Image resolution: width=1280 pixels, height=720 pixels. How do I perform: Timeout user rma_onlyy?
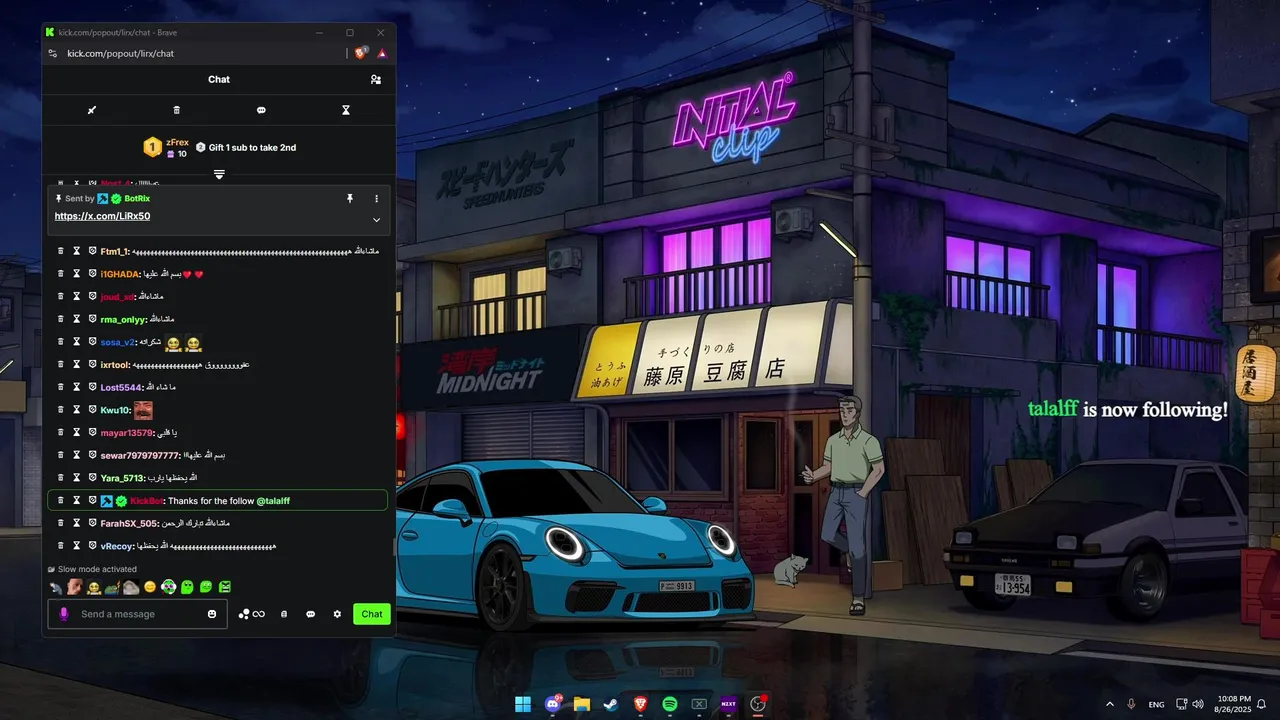point(76,319)
